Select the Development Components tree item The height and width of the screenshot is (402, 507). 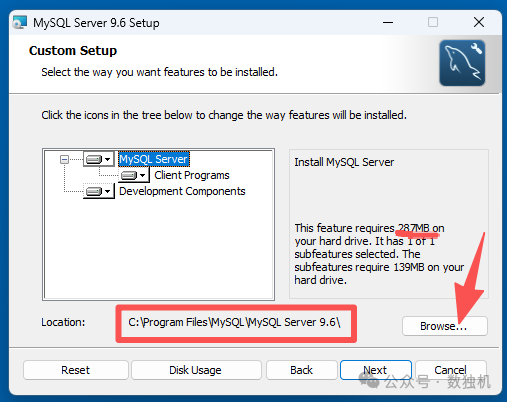tap(182, 191)
